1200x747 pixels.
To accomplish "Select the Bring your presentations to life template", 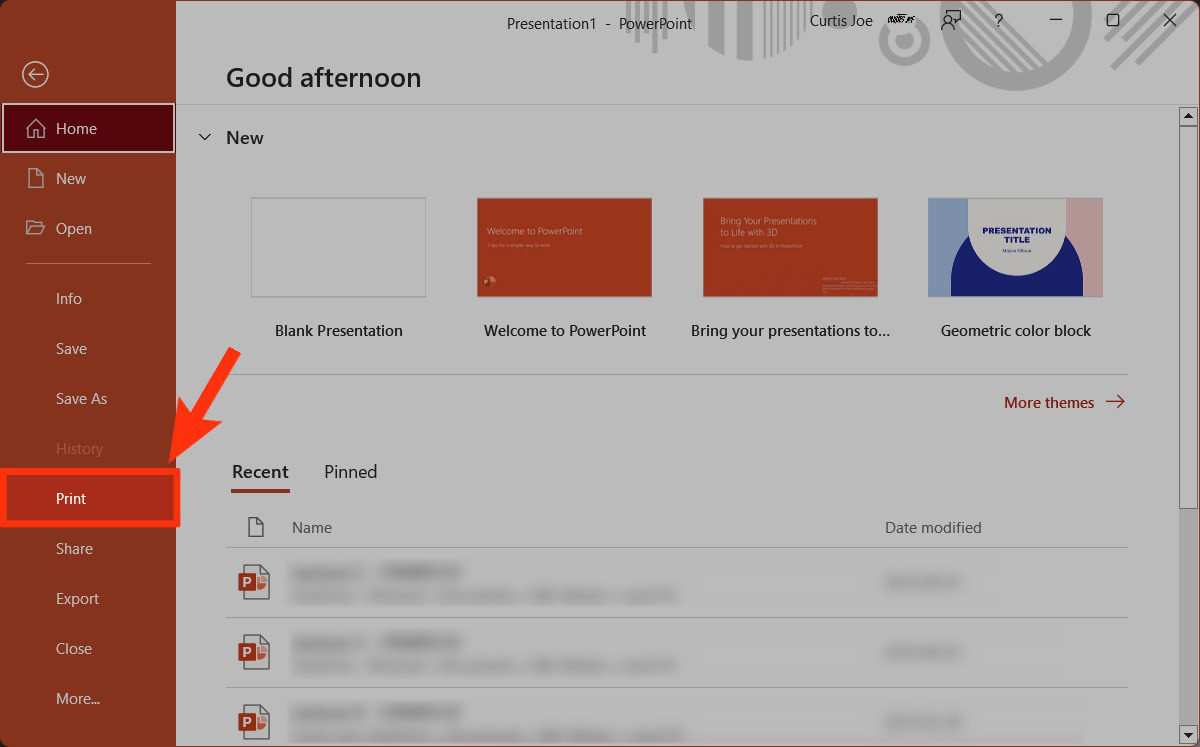I will pyautogui.click(x=790, y=247).
